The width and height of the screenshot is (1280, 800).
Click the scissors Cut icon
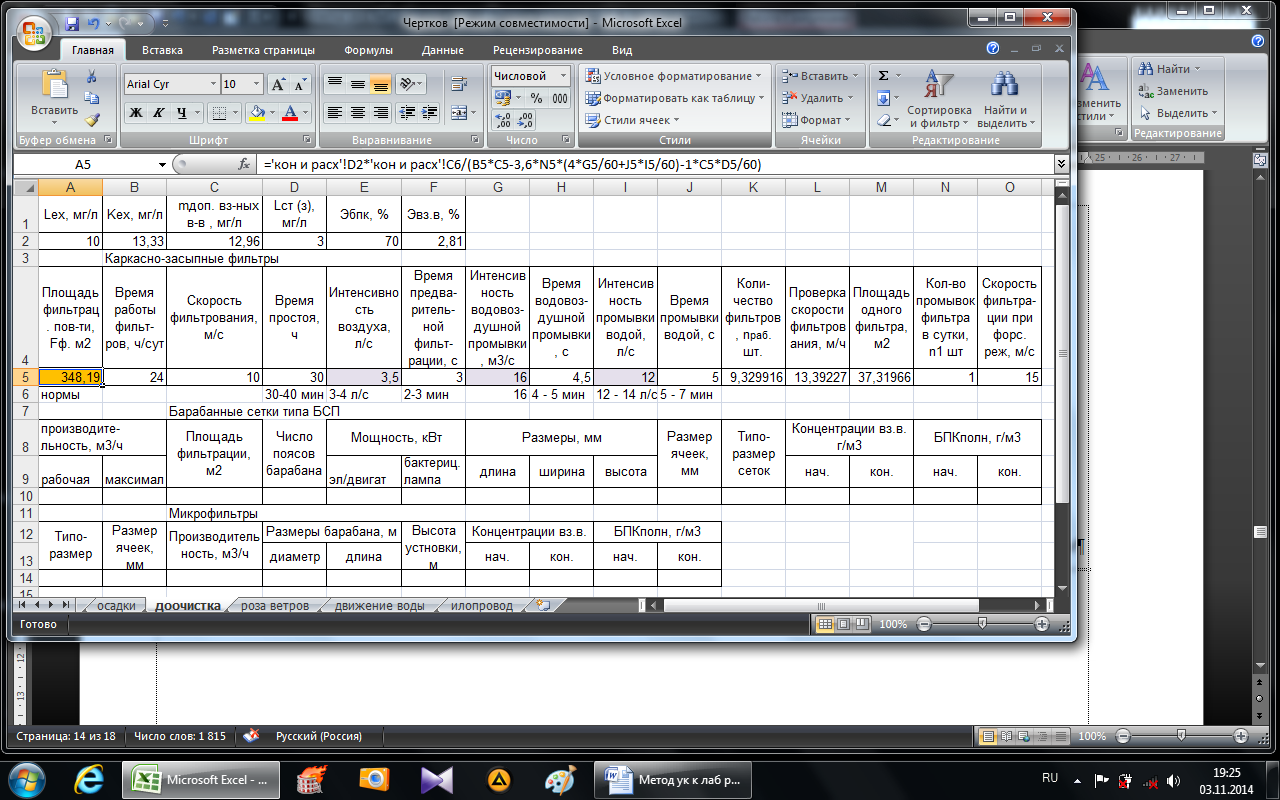click(92, 76)
